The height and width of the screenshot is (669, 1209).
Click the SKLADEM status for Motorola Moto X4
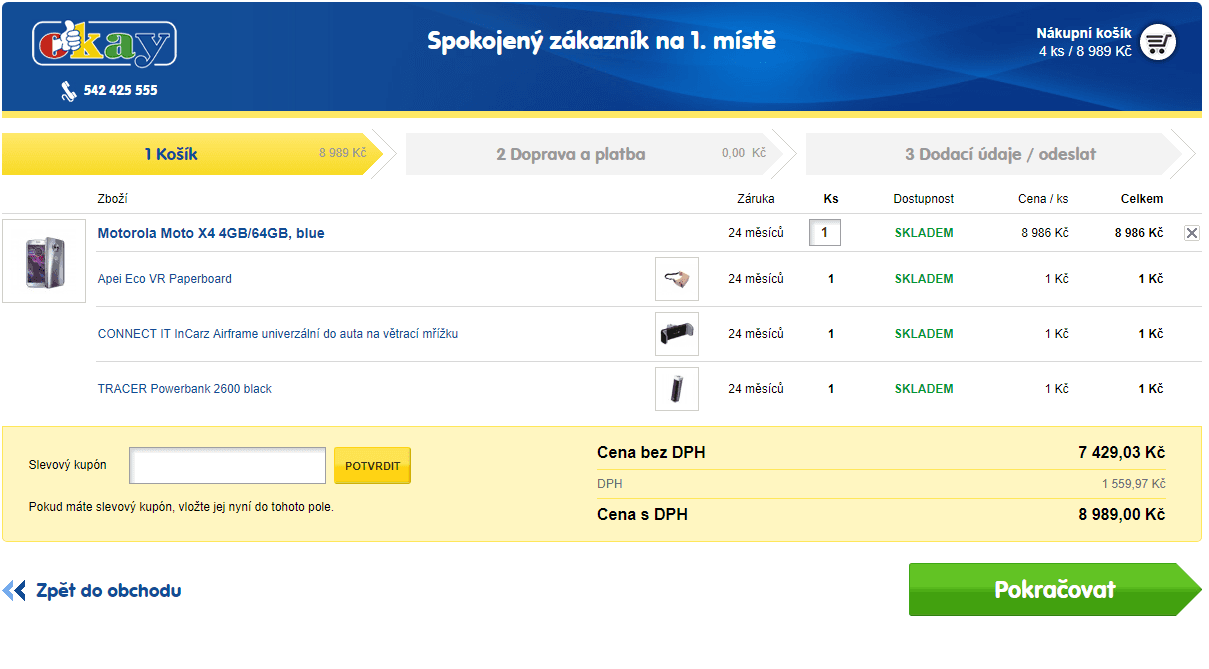pos(924,233)
